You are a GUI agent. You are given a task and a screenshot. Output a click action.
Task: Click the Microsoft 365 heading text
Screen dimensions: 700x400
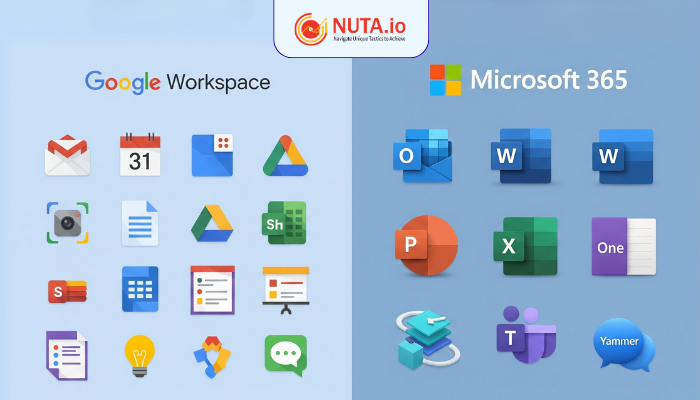(x=549, y=80)
